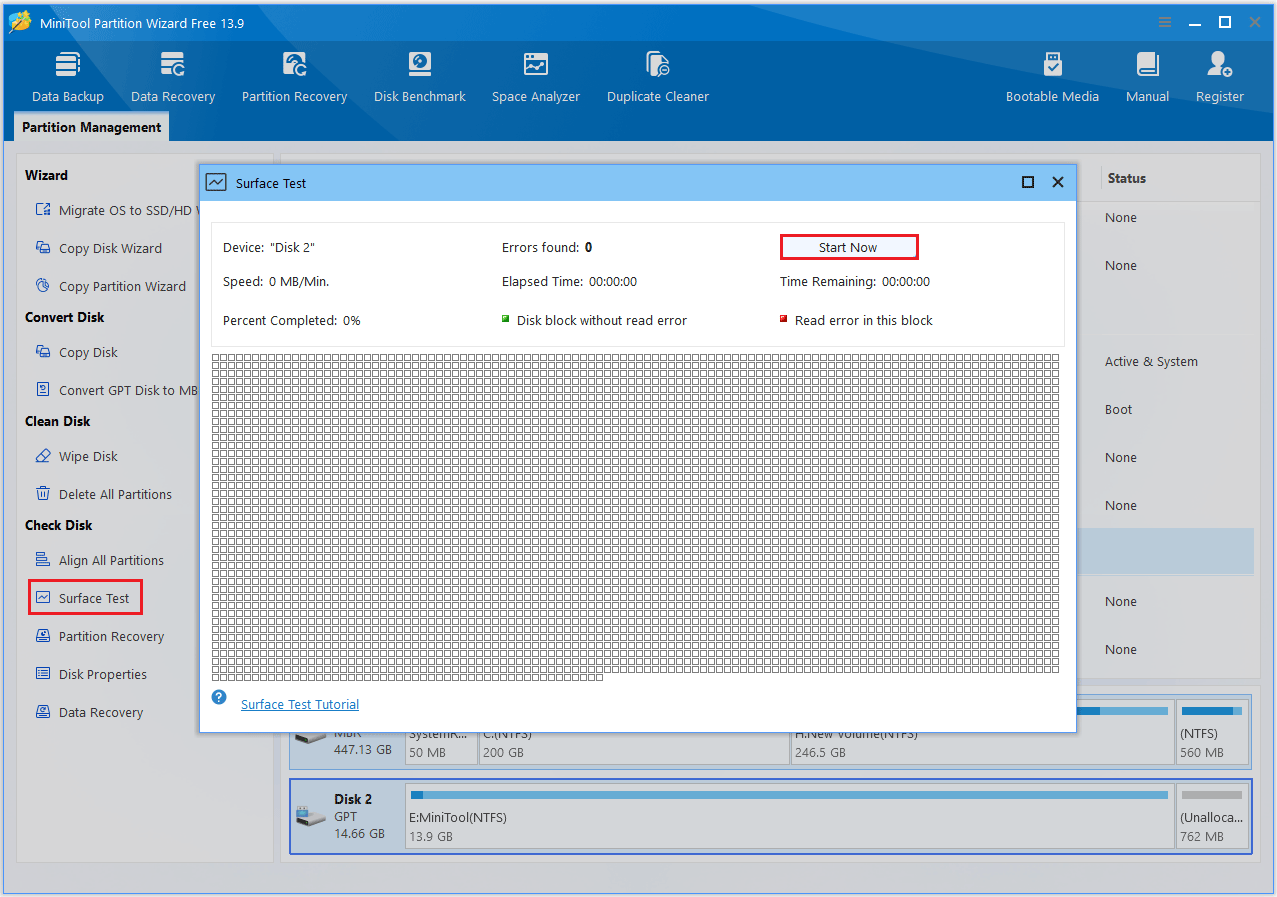Click Partition Recovery in the sidebar

(99, 636)
